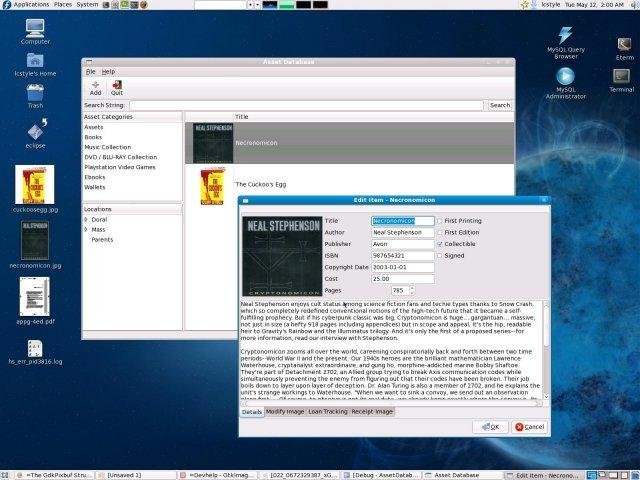Click the Cryptonomicon cover in Edit Item dialog
Screen dimensions: 640x480
282,256
